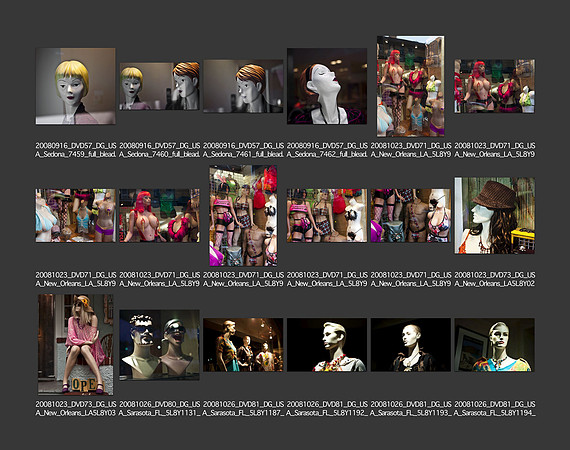570x450 pixels.
Task: Click the caption 'A_Sedona_7461_full_bleed'
Action: click(243, 154)
